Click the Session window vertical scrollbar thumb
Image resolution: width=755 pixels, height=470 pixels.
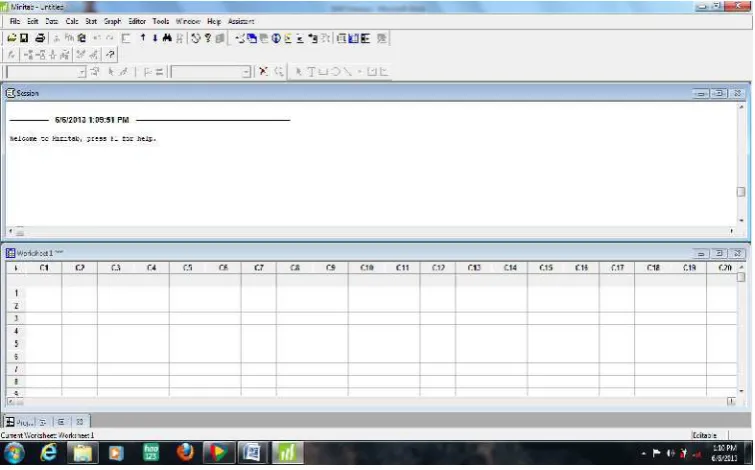pyautogui.click(x=741, y=192)
